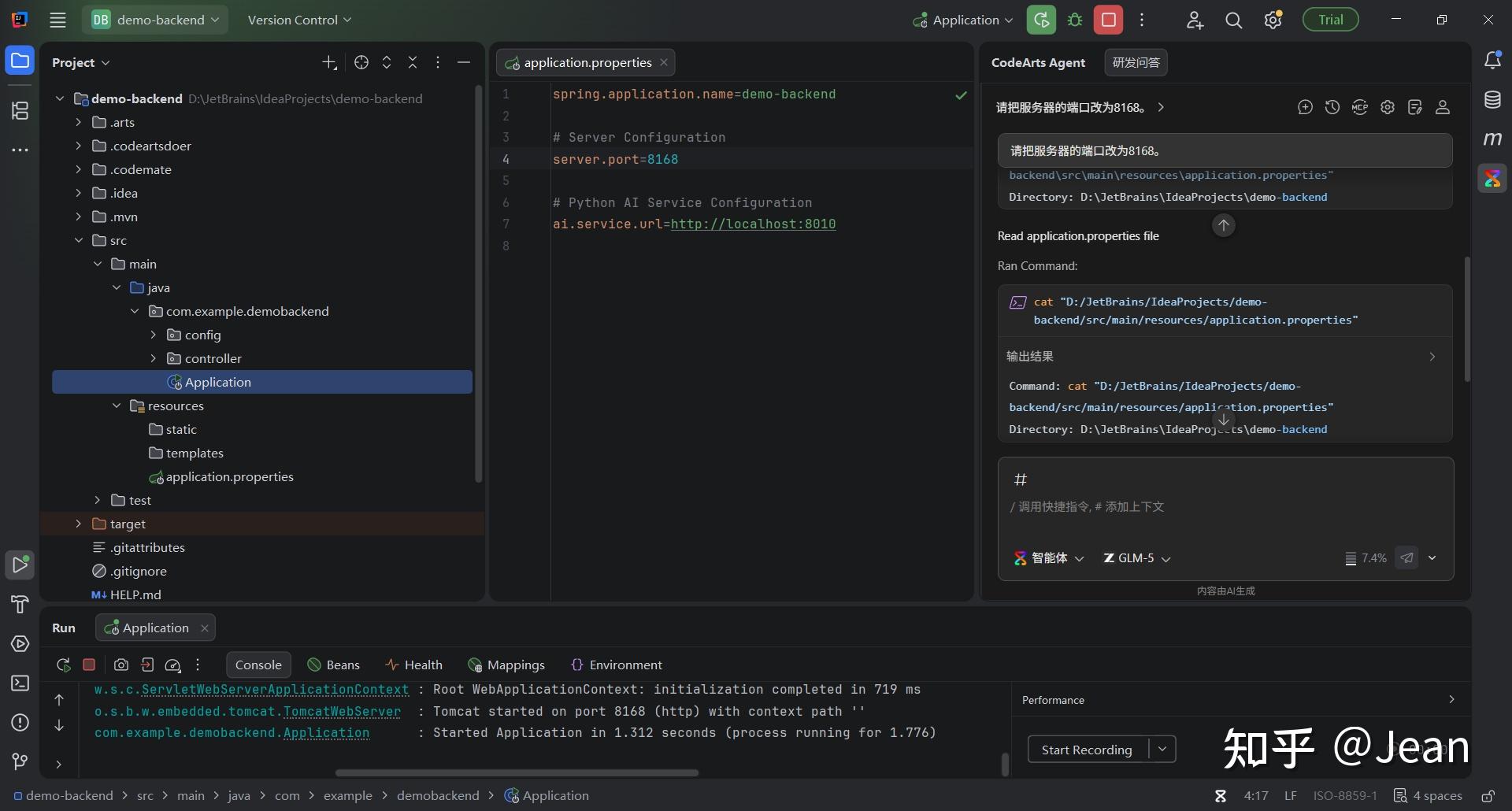The image size is (1512, 811).
Task: Collapse the src folder
Action: [78, 240]
